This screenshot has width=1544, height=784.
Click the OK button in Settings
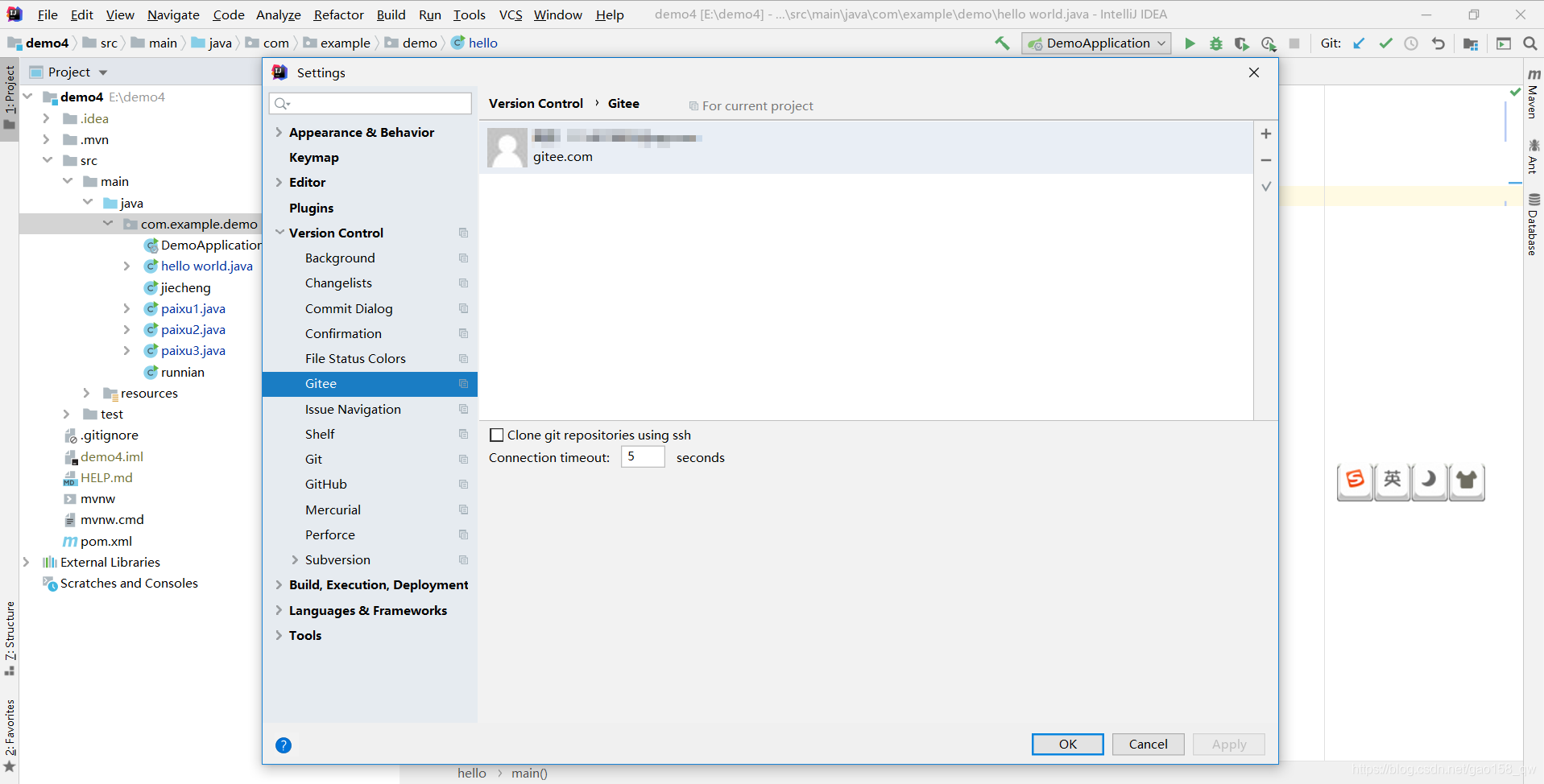pyautogui.click(x=1068, y=745)
